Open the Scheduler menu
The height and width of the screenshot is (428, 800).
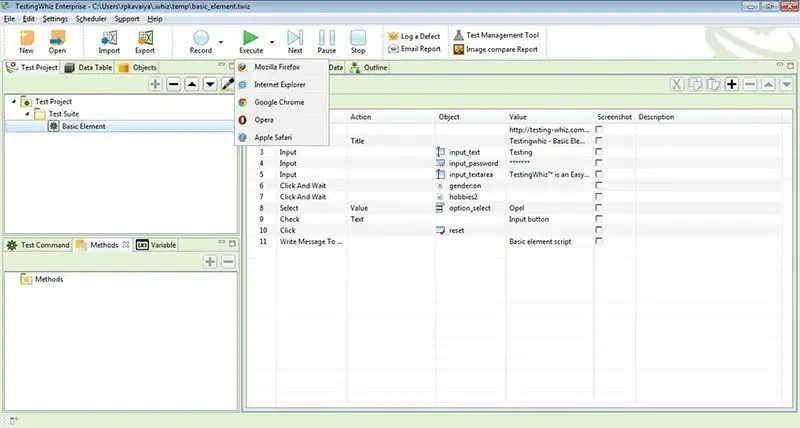pyautogui.click(x=91, y=19)
